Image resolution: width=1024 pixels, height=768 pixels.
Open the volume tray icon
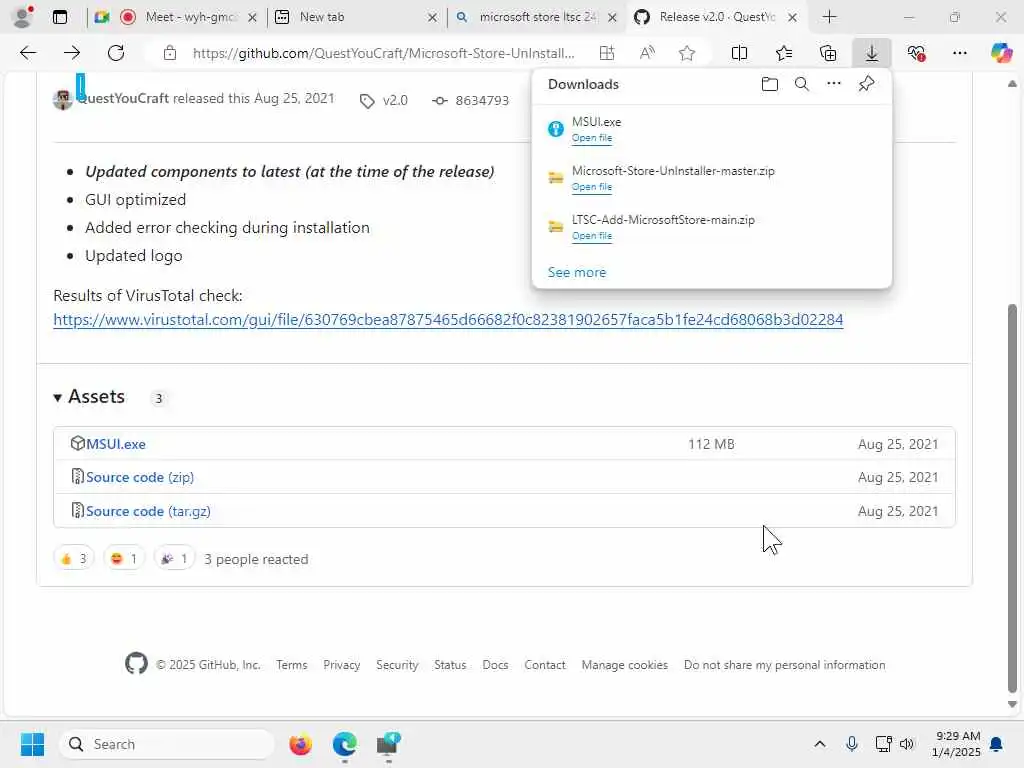click(x=907, y=744)
